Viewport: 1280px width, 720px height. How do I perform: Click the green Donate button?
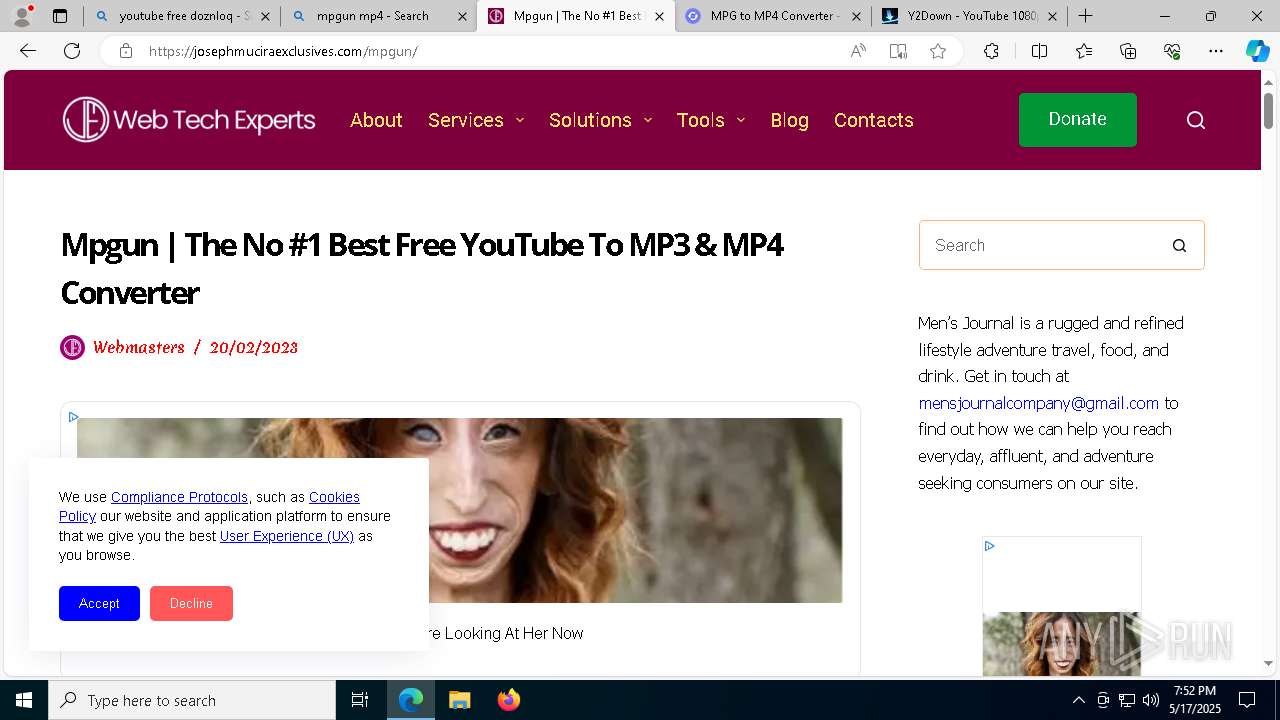coord(1077,119)
